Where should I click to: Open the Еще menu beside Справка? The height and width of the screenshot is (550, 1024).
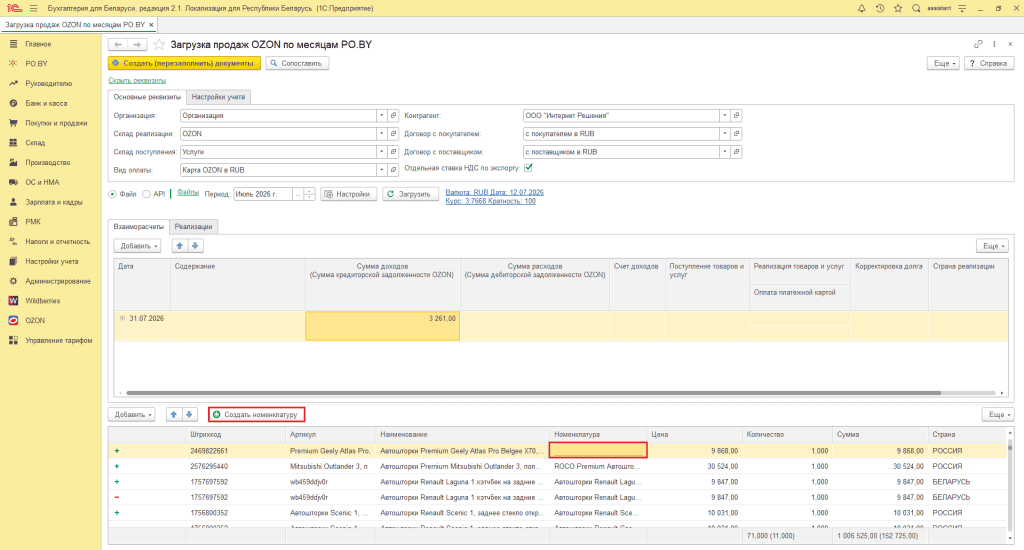click(x=944, y=63)
